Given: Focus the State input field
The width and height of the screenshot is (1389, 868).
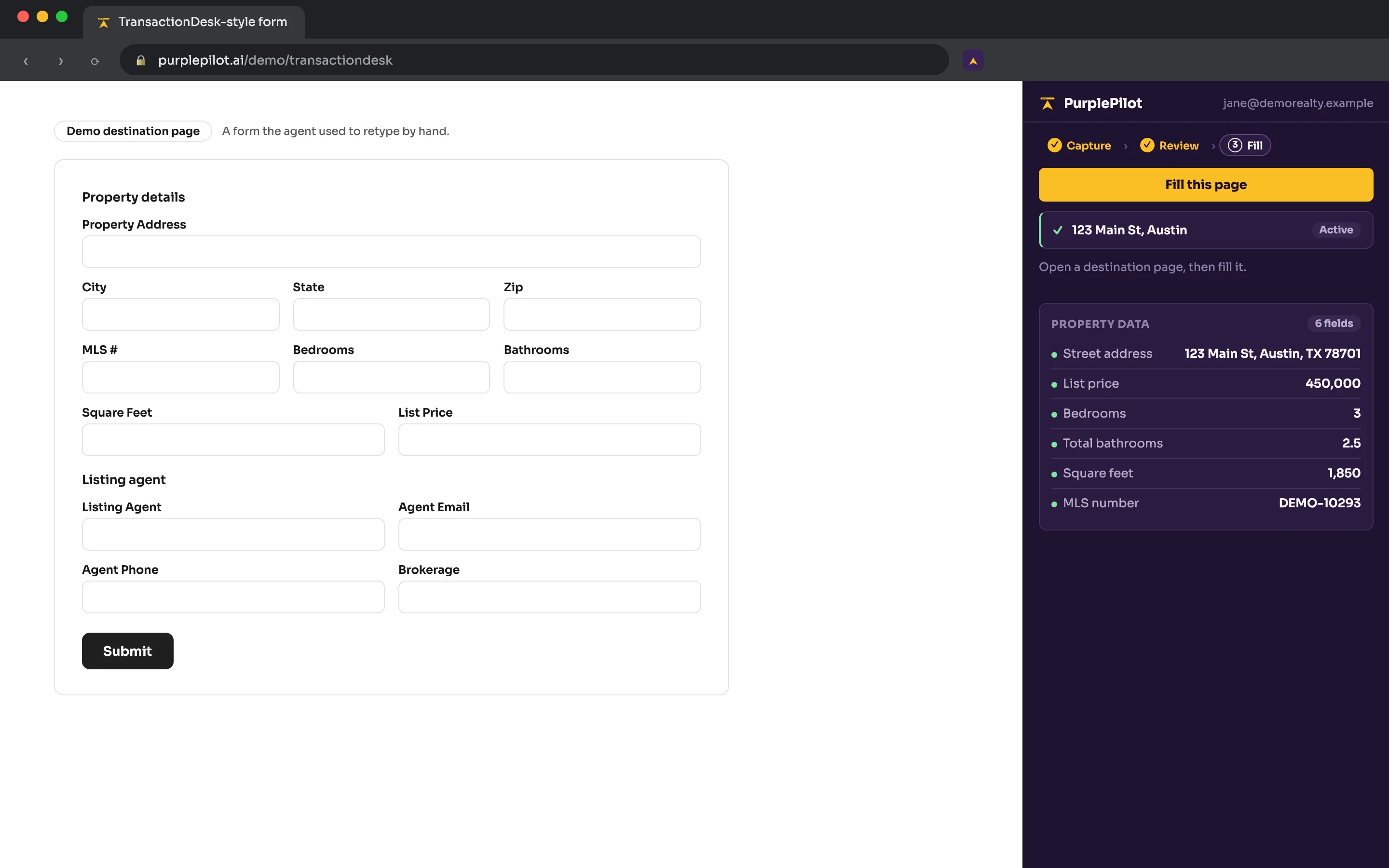Looking at the screenshot, I should pos(392,314).
